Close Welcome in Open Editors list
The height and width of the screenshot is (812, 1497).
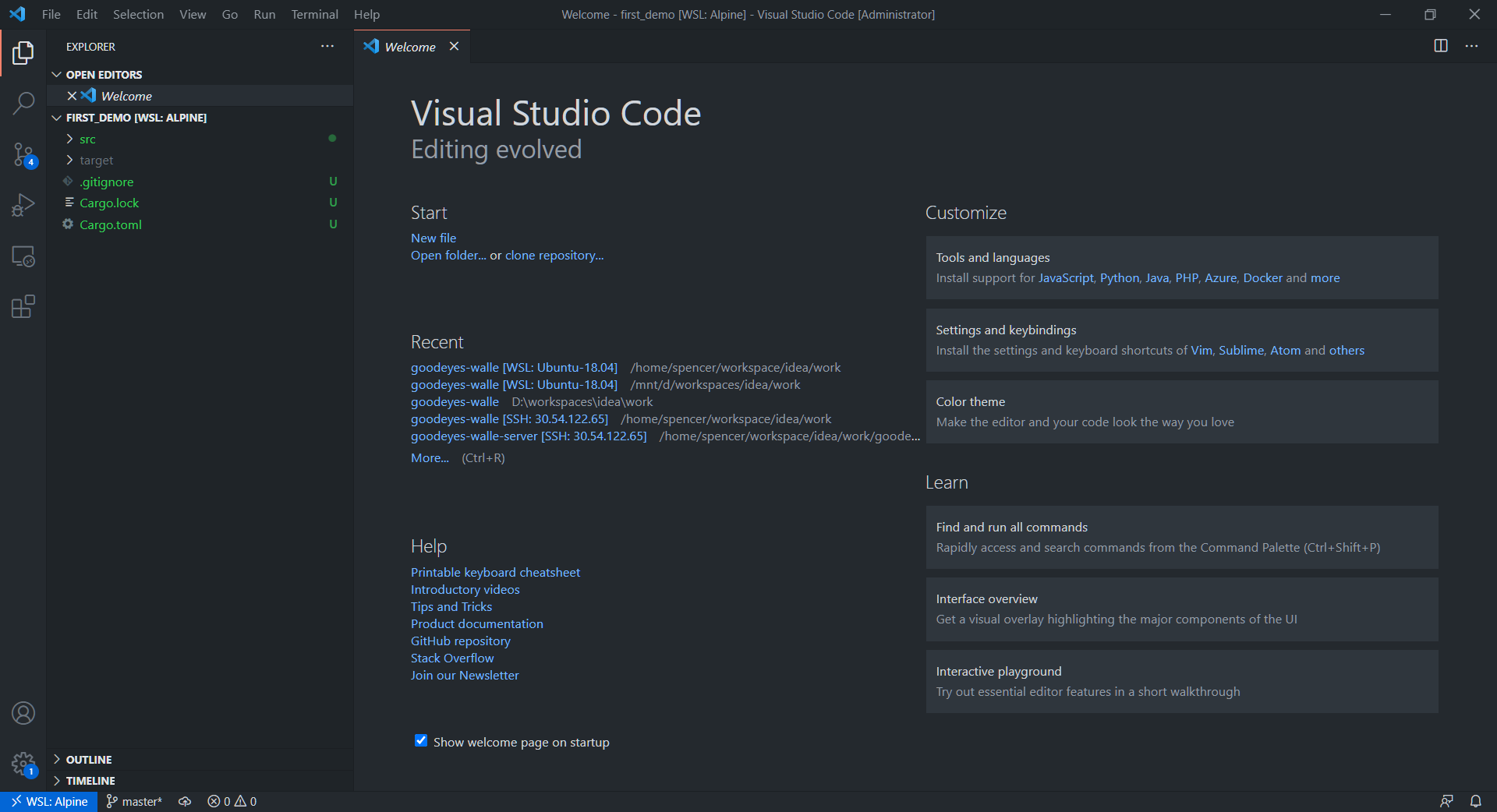(72, 96)
